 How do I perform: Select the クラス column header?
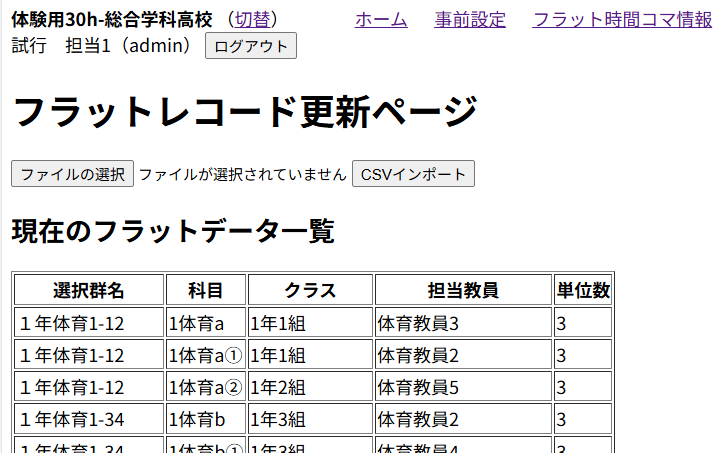coord(310,291)
